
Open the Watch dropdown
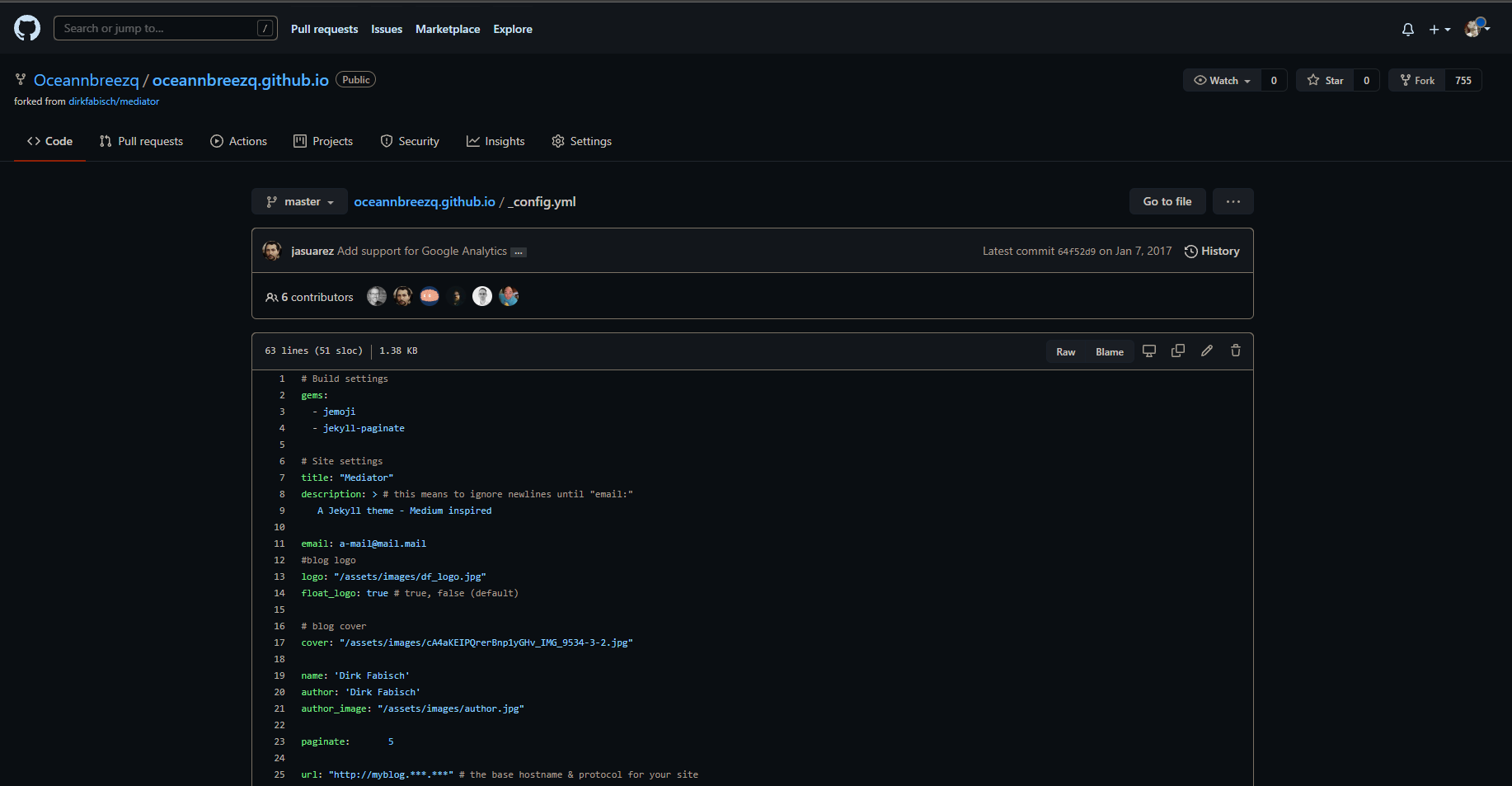1223,80
